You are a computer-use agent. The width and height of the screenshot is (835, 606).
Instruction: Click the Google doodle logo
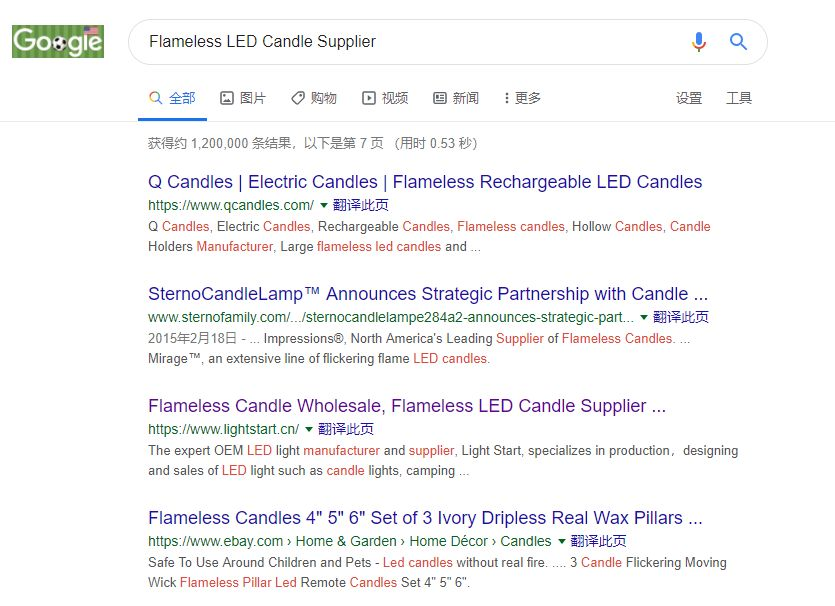click(58, 41)
